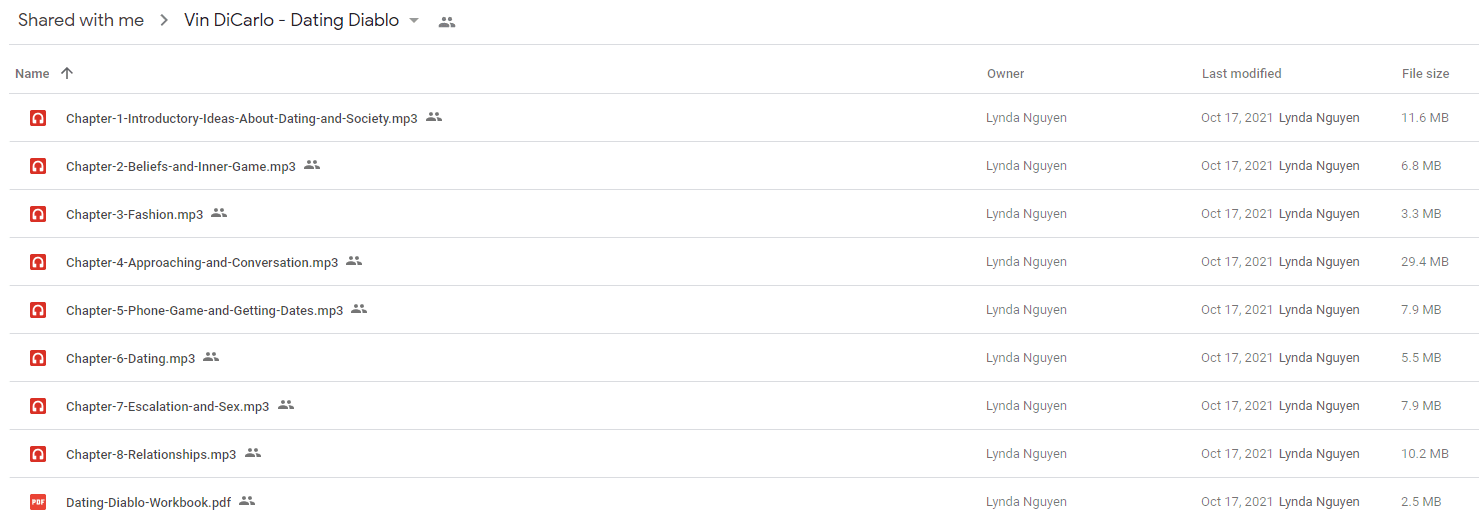This screenshot has height=522, width=1479.
Task: Click the audio icon beside Chapter-3-Fashion.mp3
Action: [x=38, y=214]
